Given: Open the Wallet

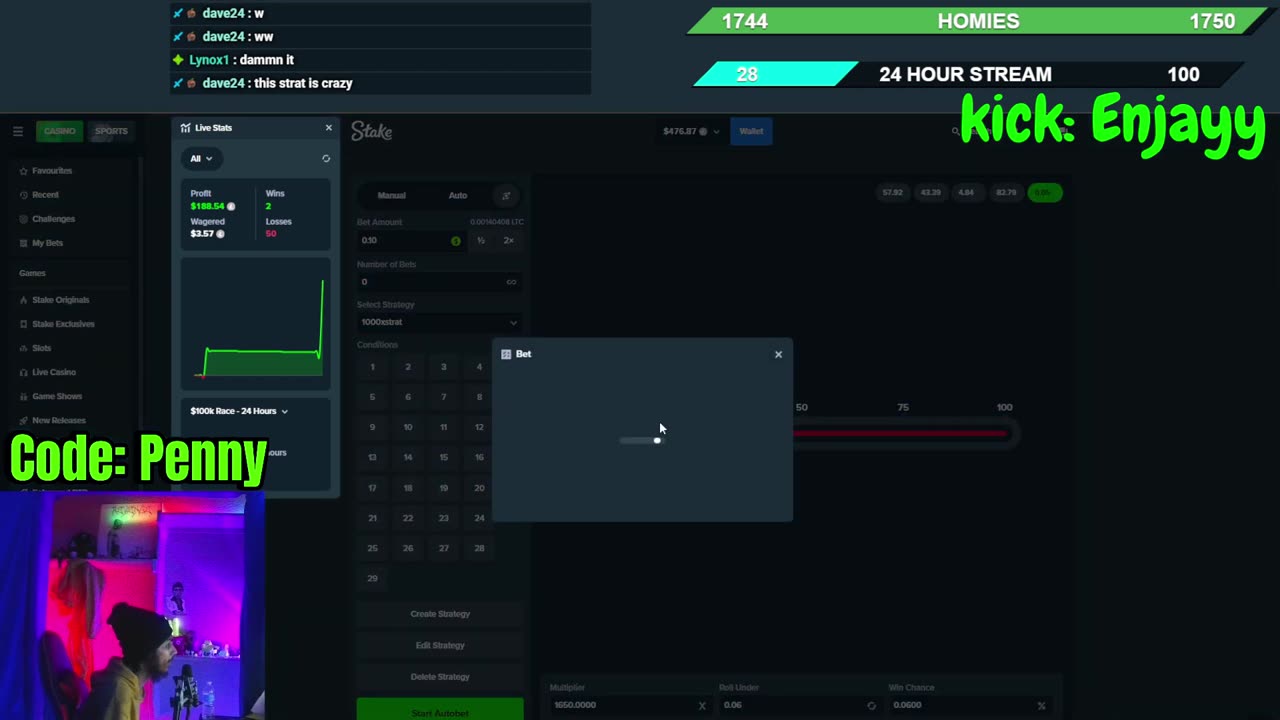Looking at the screenshot, I should pyautogui.click(x=751, y=131).
